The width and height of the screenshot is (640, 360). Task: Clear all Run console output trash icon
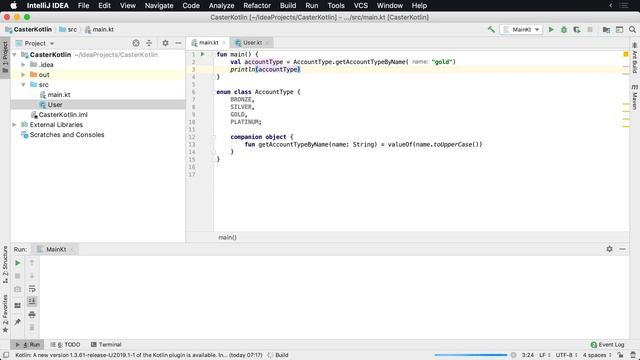click(x=32, y=328)
